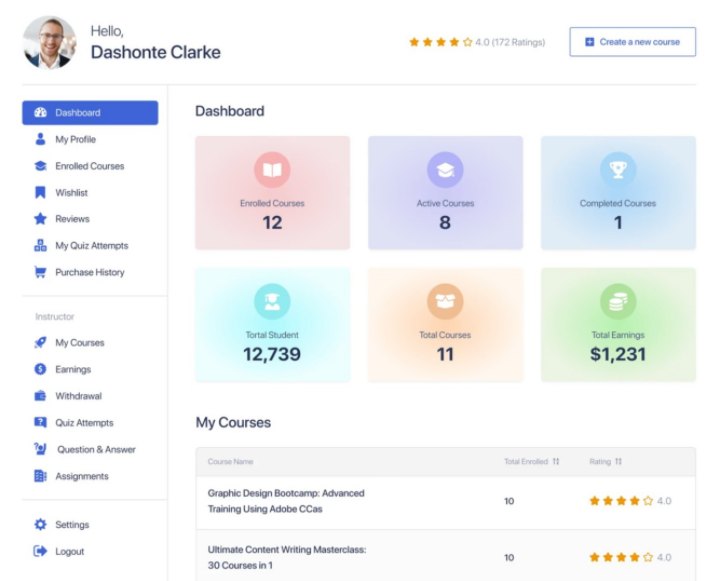Click Dashonte Clarke's profile photo
Viewport: 720px width, 581px height.
49,42
